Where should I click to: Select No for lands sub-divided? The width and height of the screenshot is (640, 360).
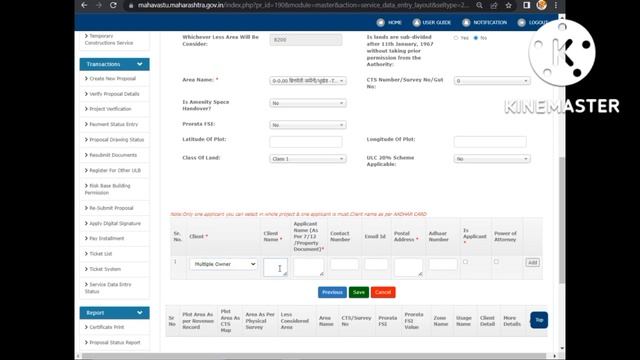click(x=476, y=38)
